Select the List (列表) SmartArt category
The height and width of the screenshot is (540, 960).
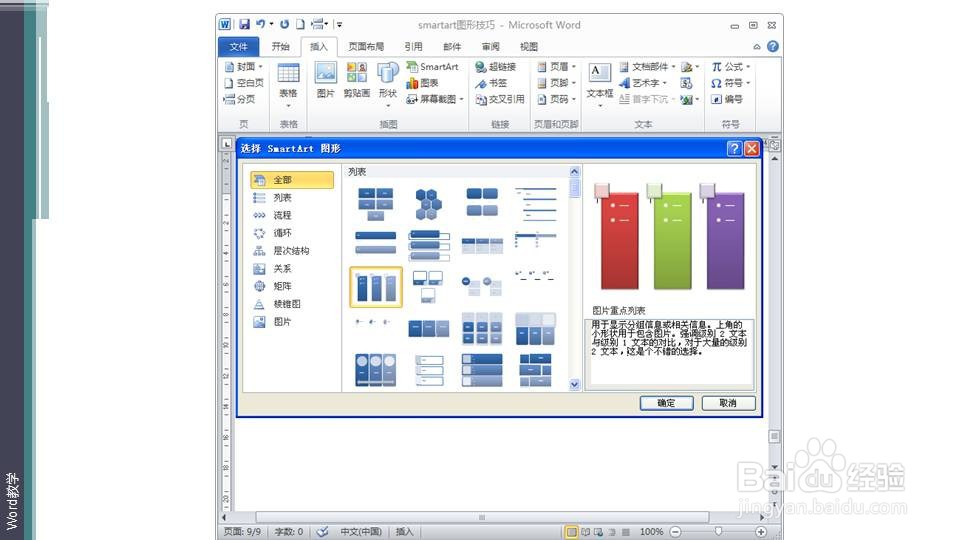coord(292,198)
